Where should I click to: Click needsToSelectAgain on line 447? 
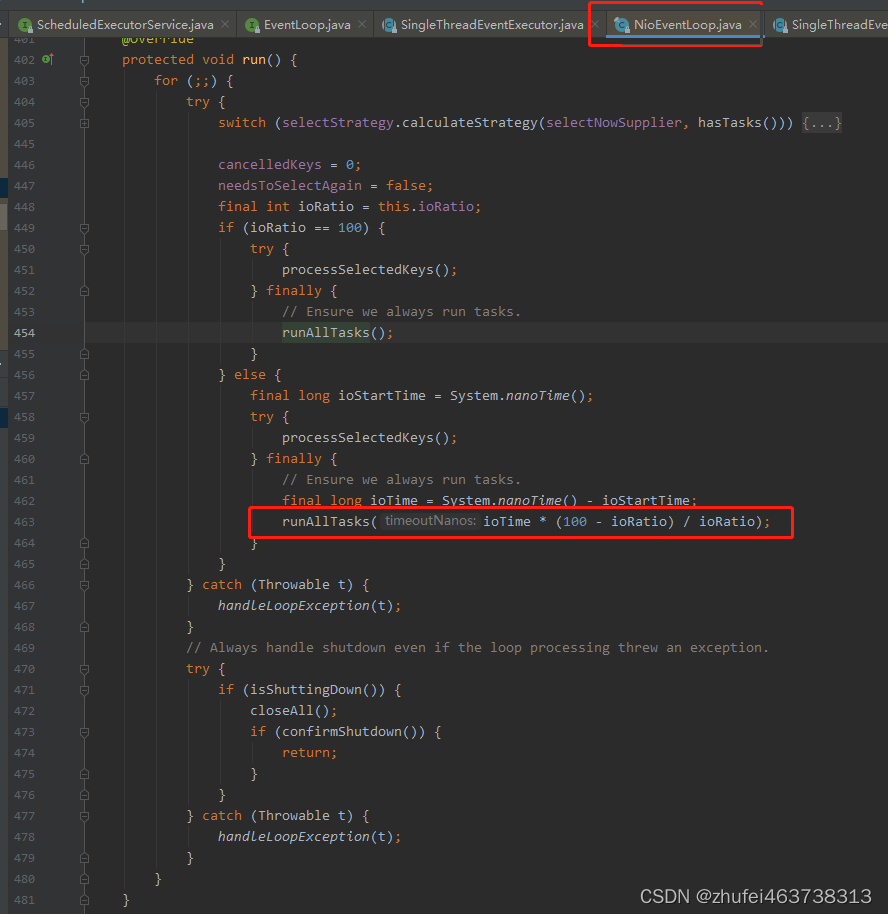tap(290, 185)
